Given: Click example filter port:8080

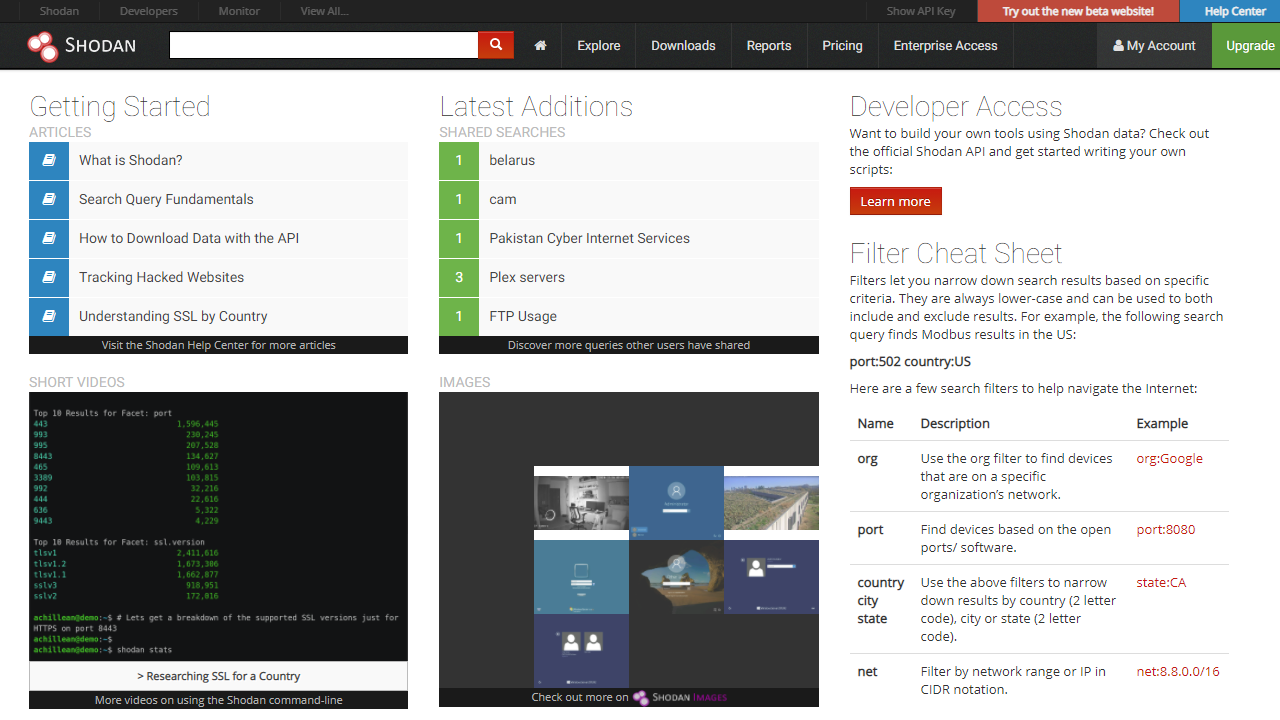Looking at the screenshot, I should point(1166,529).
